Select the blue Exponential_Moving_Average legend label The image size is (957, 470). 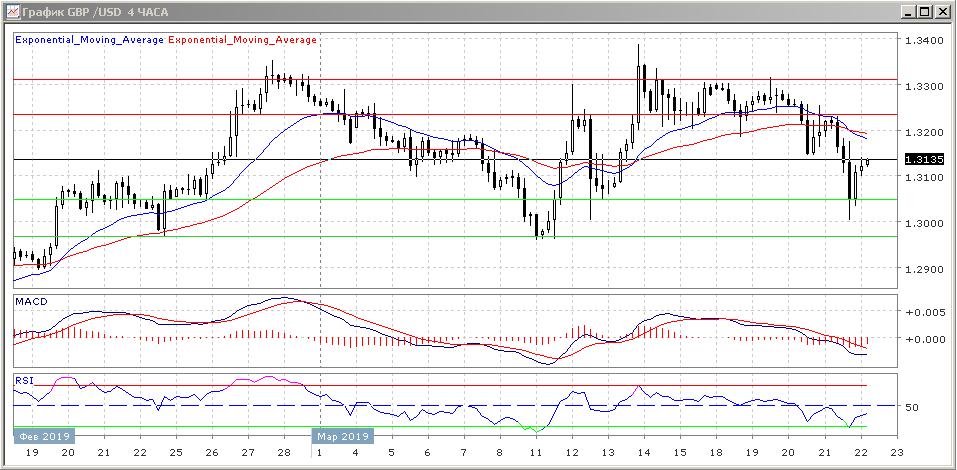[89, 40]
